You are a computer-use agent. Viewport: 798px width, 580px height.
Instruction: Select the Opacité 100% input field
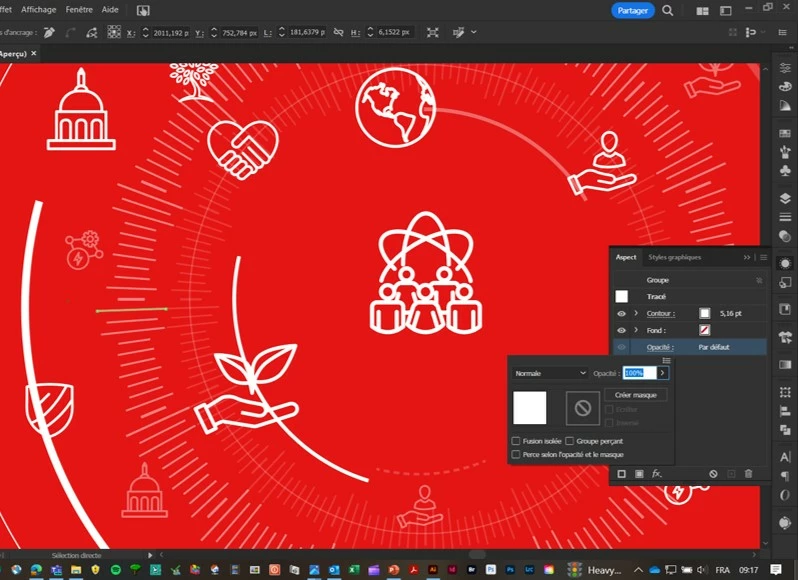pyautogui.click(x=639, y=373)
